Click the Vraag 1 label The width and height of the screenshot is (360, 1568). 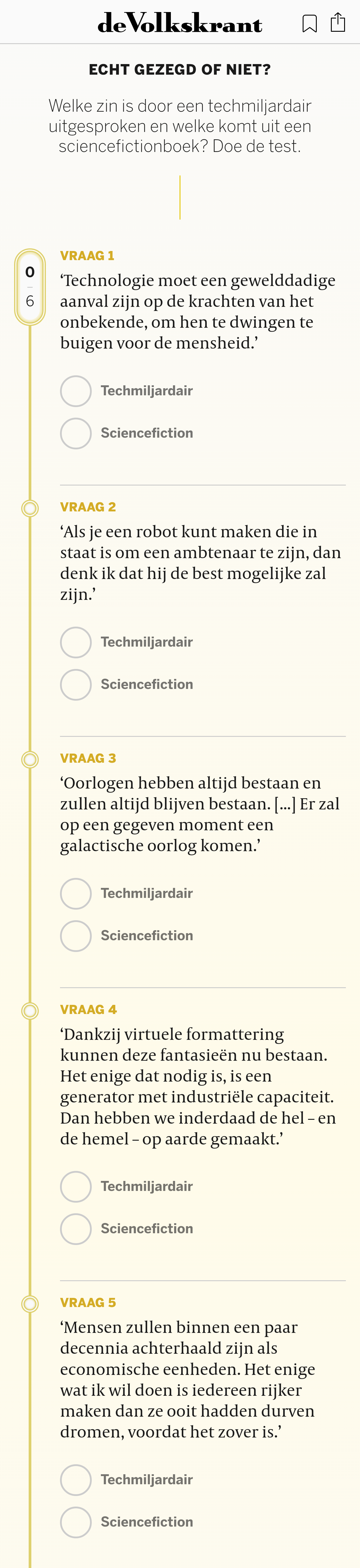[x=87, y=256]
